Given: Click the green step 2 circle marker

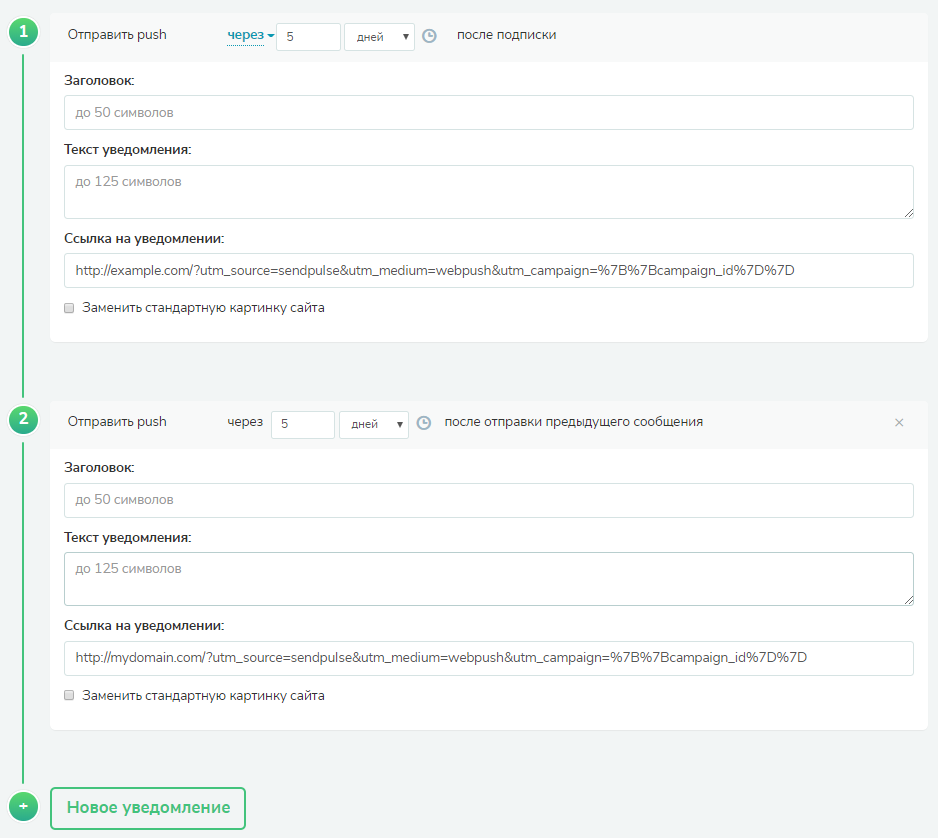Looking at the screenshot, I should click(x=23, y=419).
